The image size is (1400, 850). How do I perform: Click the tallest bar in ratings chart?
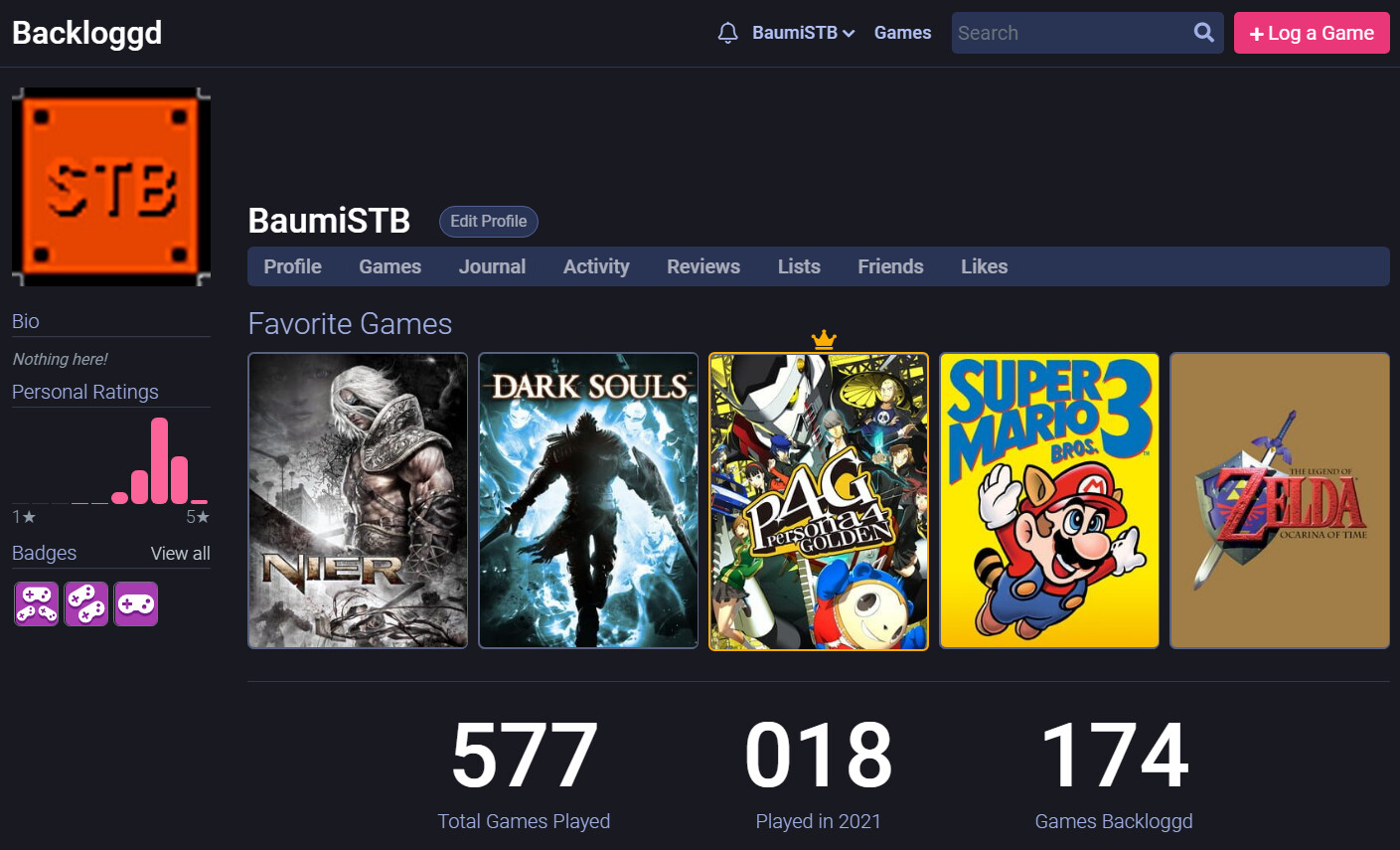tap(159, 460)
